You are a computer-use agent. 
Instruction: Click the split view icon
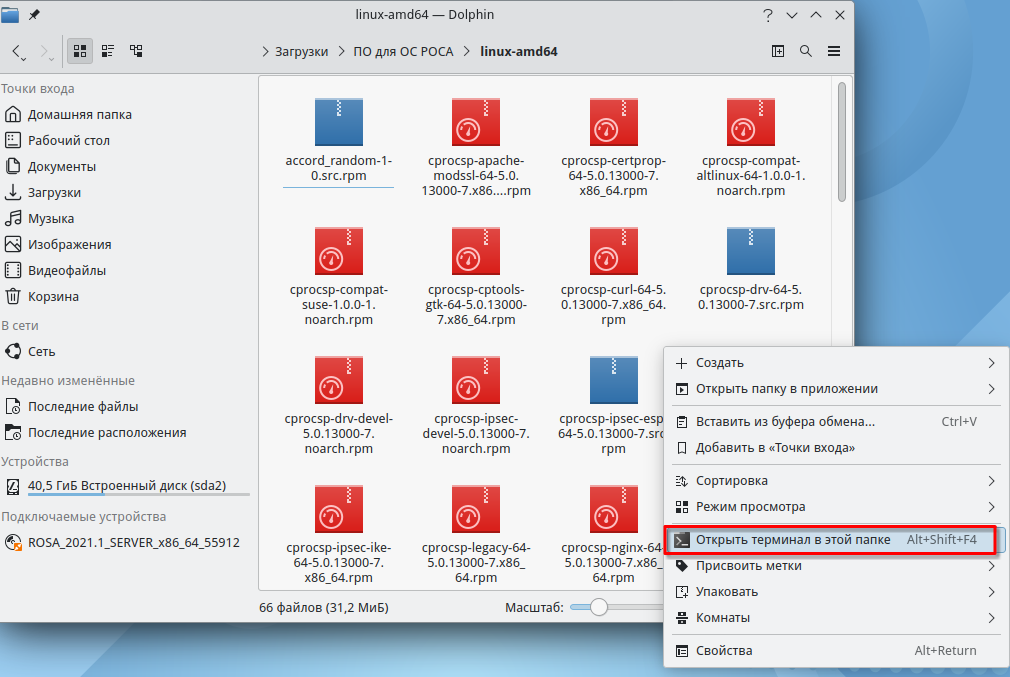pos(778,51)
